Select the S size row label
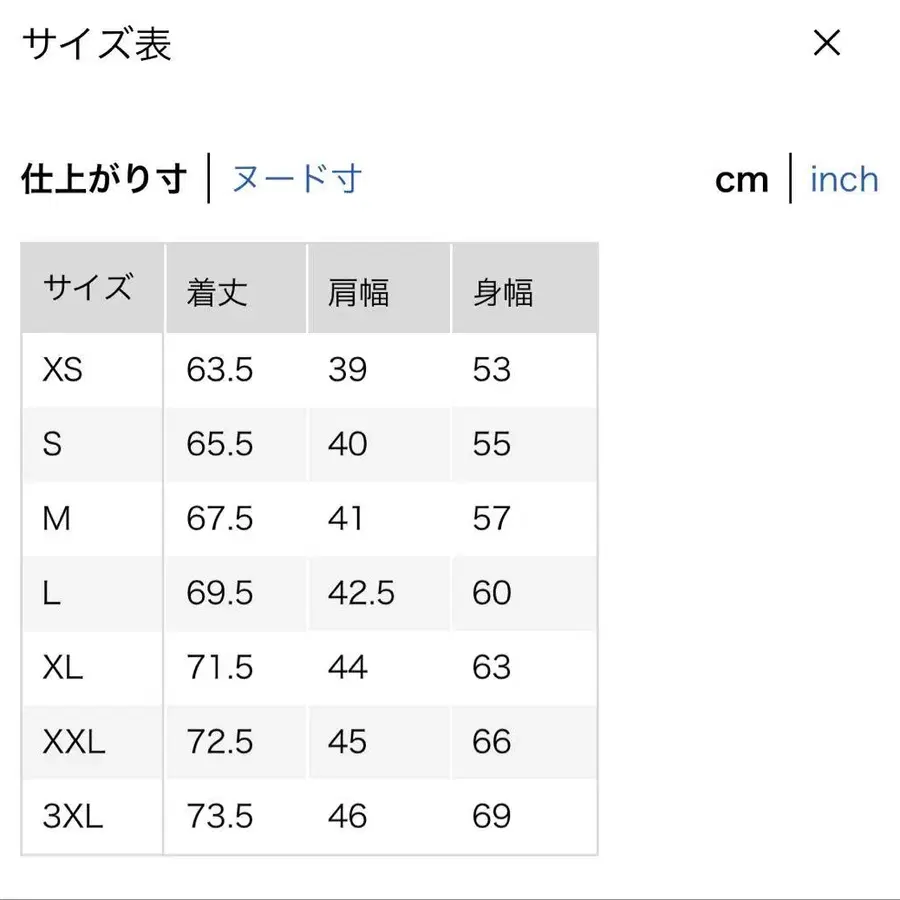900x900 pixels. pos(52,444)
